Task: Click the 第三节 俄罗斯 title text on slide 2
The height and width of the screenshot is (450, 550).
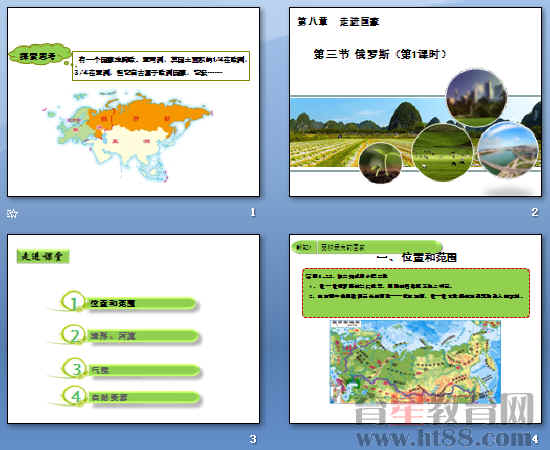Action: click(380, 54)
